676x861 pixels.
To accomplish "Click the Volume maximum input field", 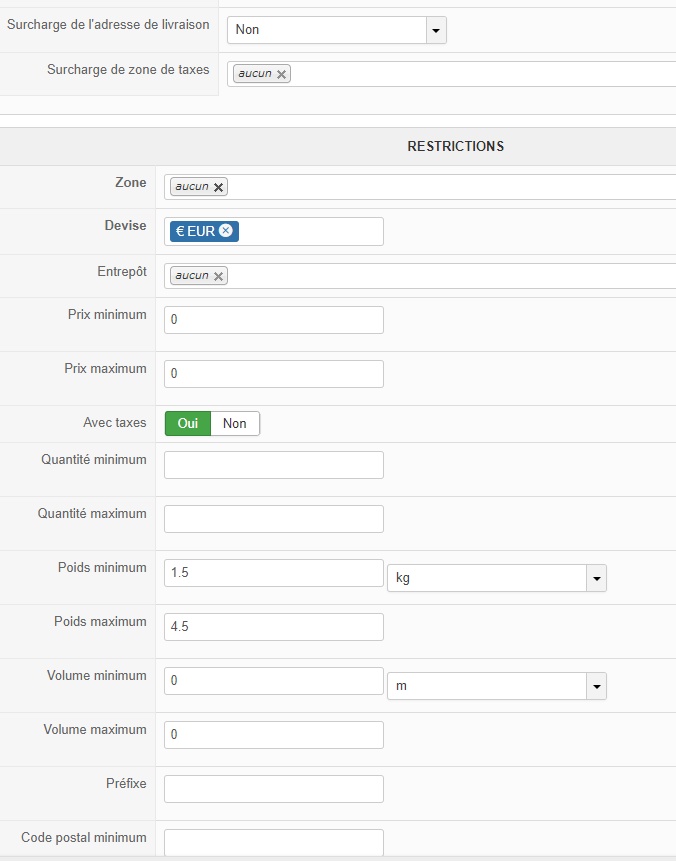I will click(x=273, y=735).
